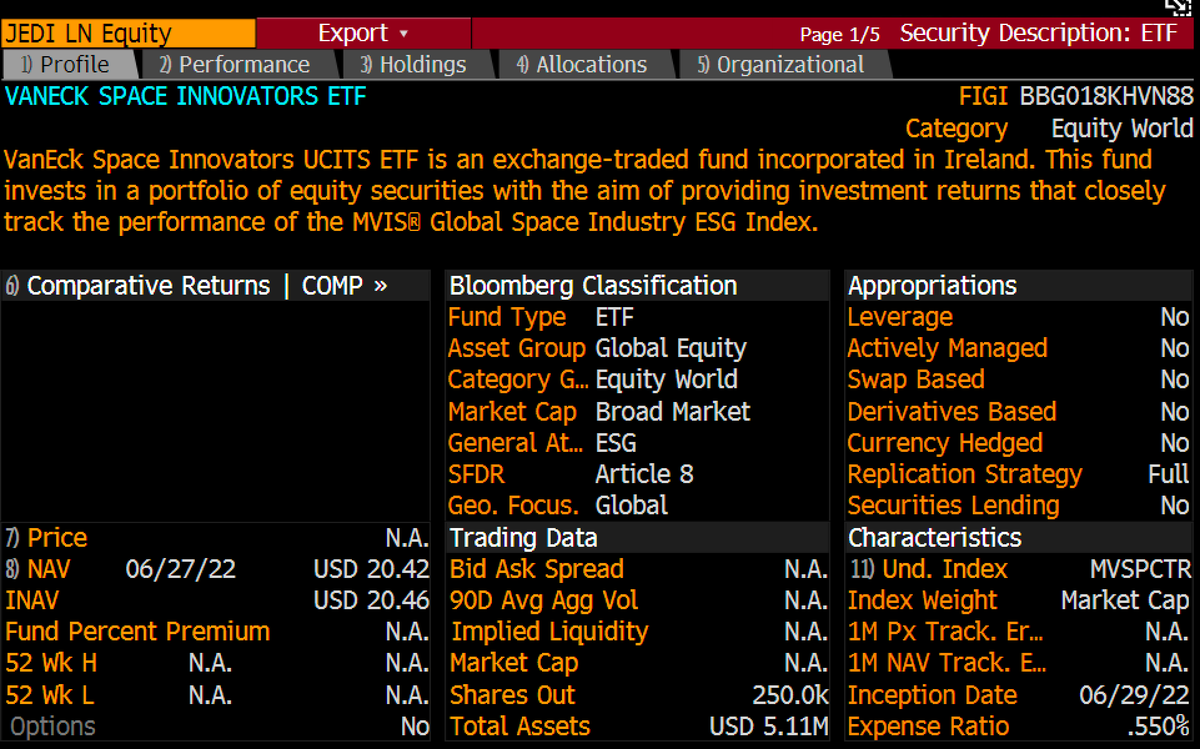Select the VANECK SPACE INNOVATORS ETF title
Screen dimensions: 1200x749
[186, 97]
